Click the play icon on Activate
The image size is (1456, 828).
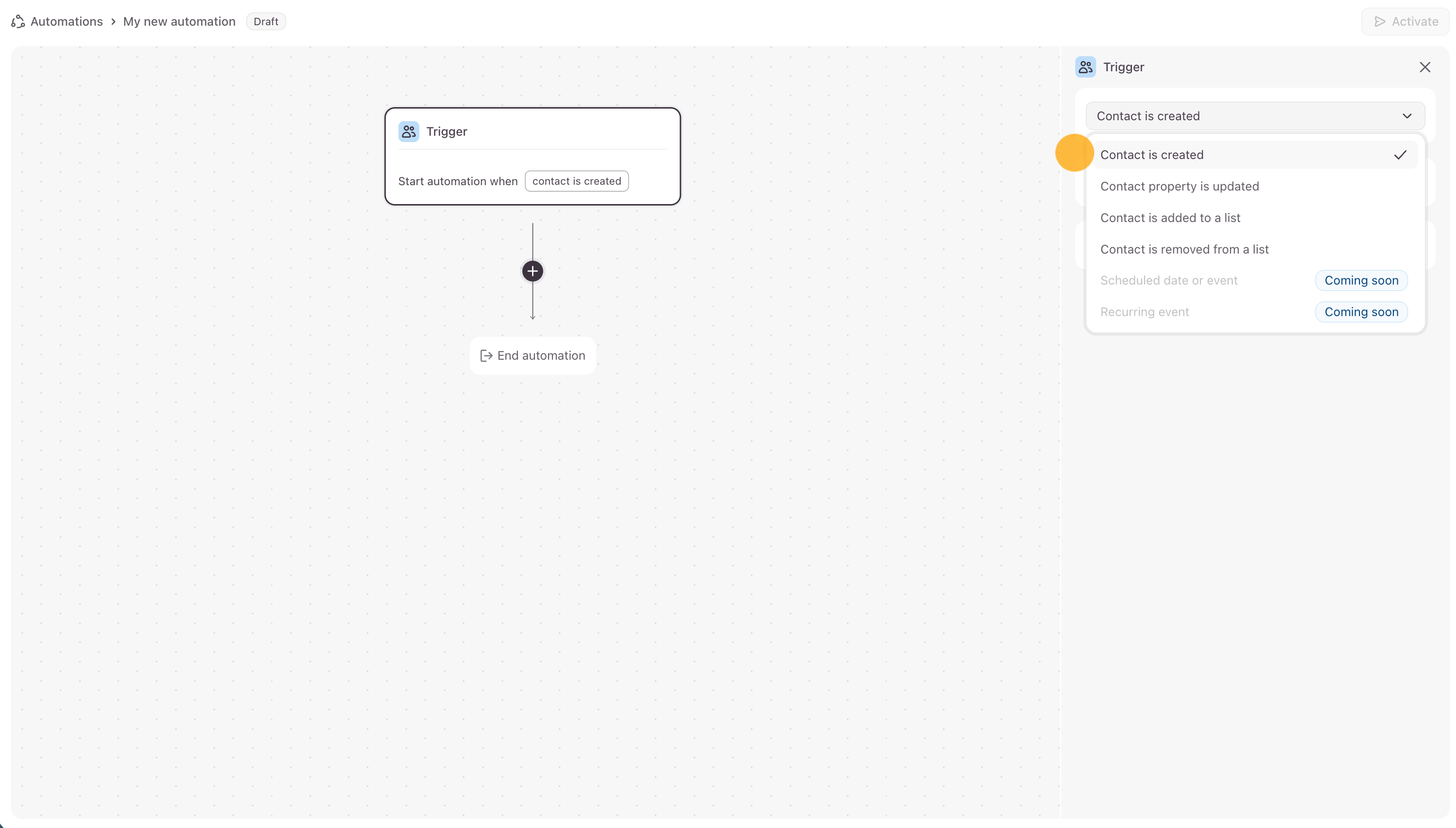(1379, 22)
